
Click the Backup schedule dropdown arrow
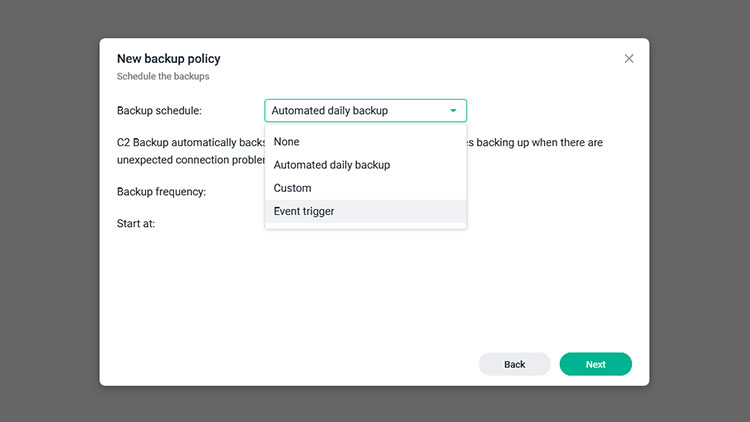(x=453, y=111)
